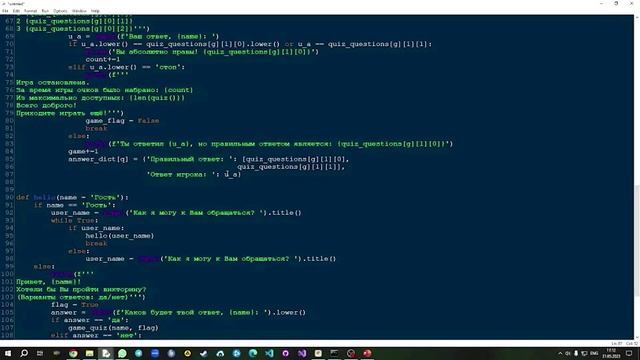This screenshot has width=640, height=360.
Task: Open the File menu
Action: pyautogui.click(x=5, y=11)
